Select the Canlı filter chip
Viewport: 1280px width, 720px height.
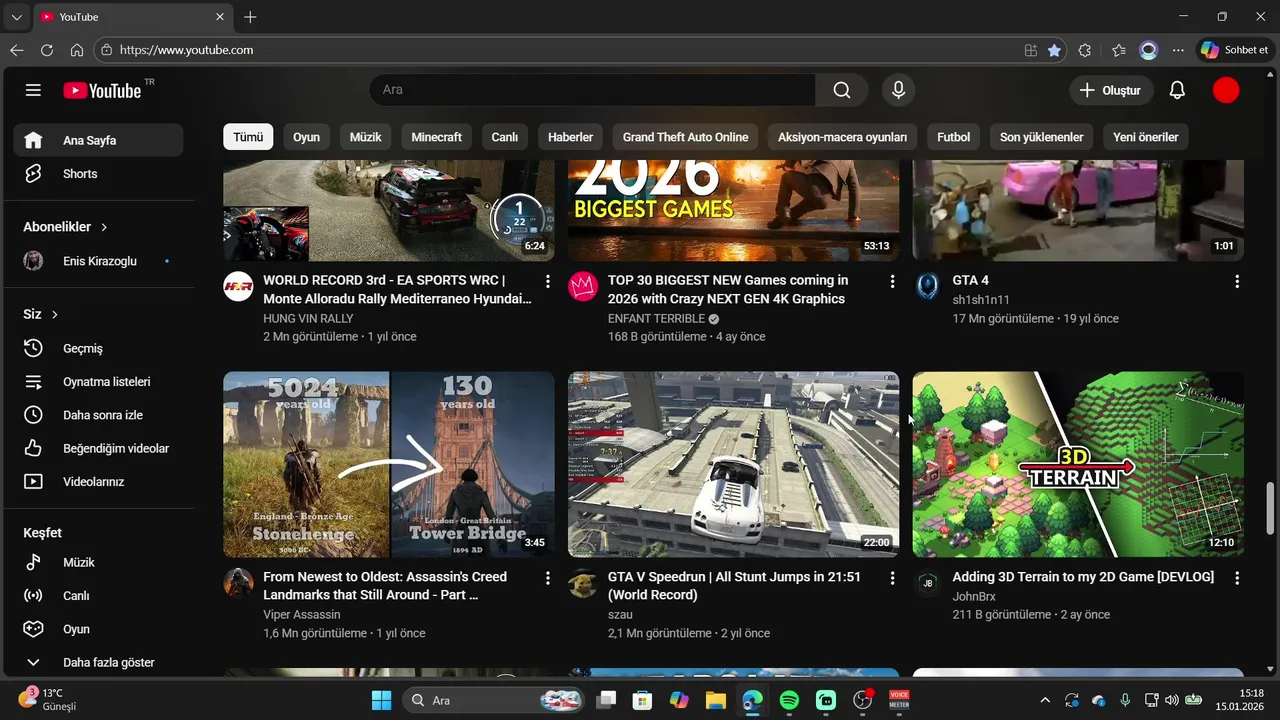point(504,137)
